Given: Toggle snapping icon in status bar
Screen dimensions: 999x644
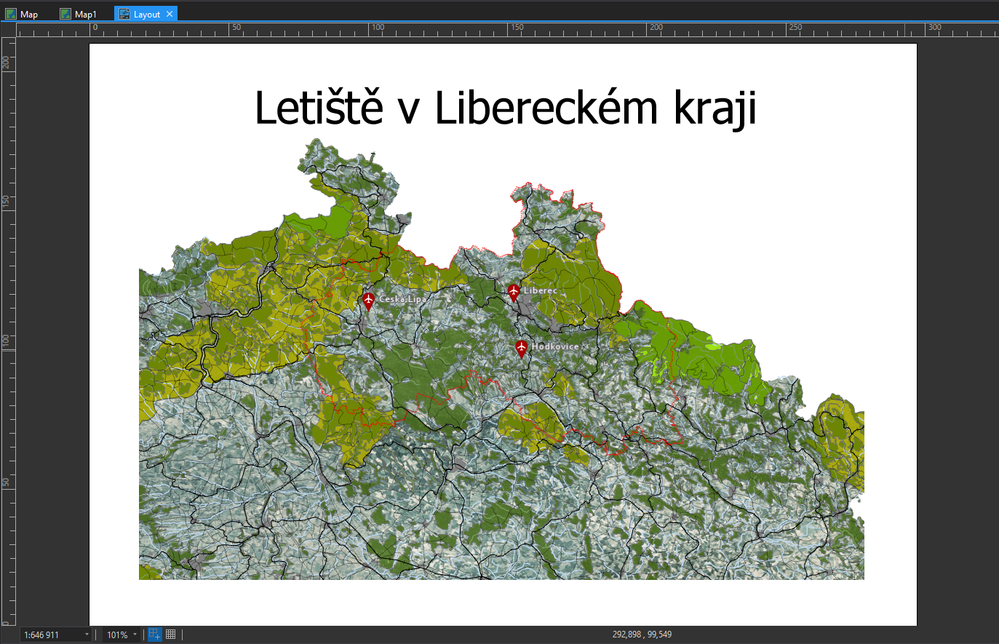Looking at the screenshot, I should [155, 634].
